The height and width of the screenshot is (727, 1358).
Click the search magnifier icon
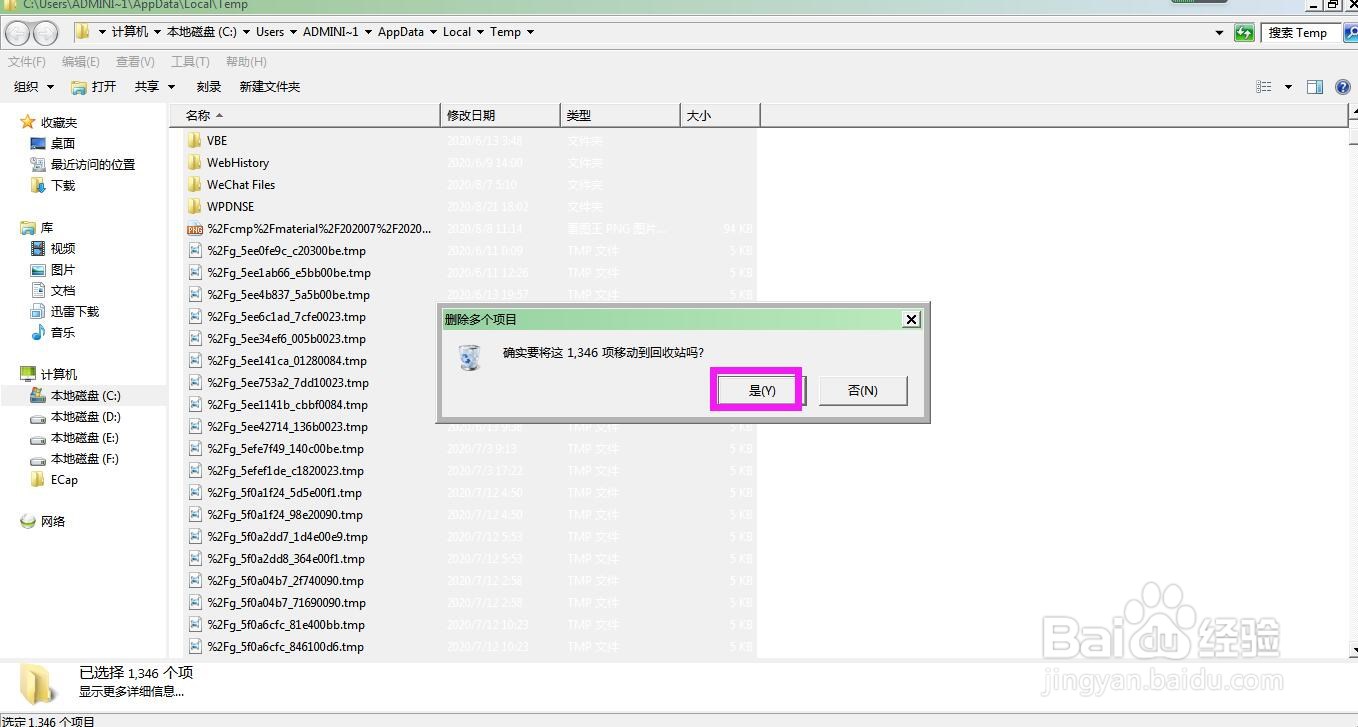click(x=1350, y=33)
